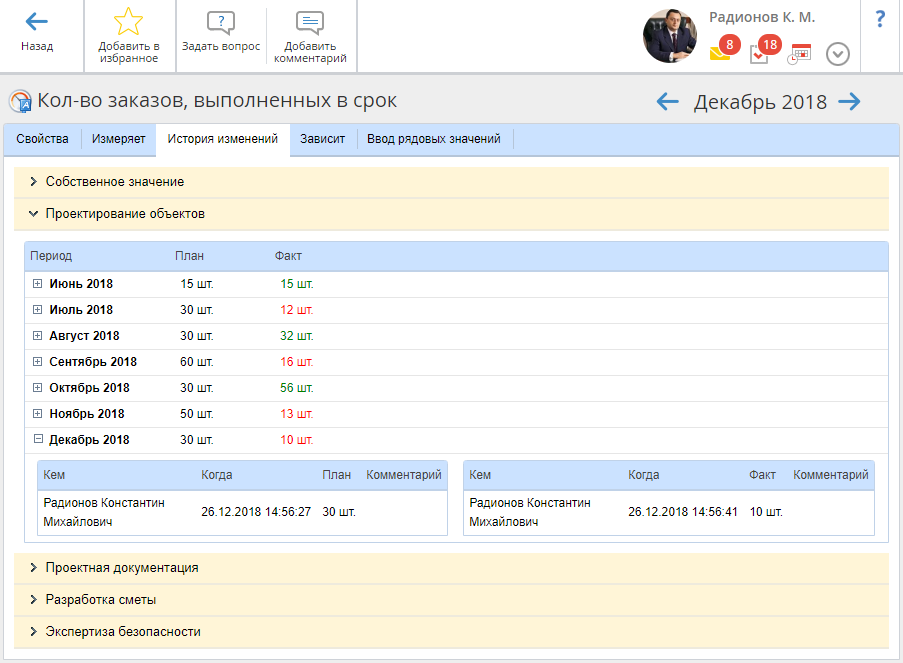Viewport: 903px width, 663px height.
Task: Open messages envelope with 8 badge
Action: [x=720, y=53]
